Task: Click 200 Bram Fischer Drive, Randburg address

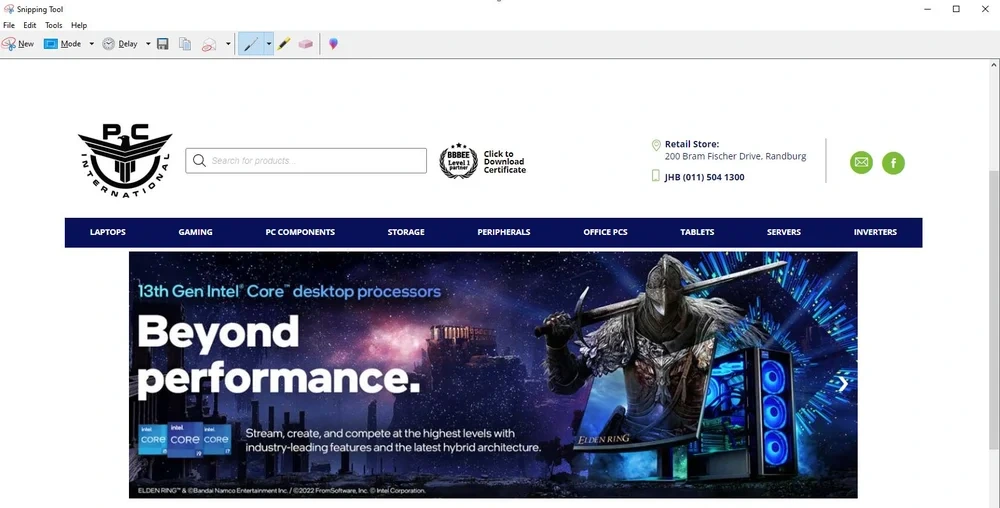Action: pos(735,156)
